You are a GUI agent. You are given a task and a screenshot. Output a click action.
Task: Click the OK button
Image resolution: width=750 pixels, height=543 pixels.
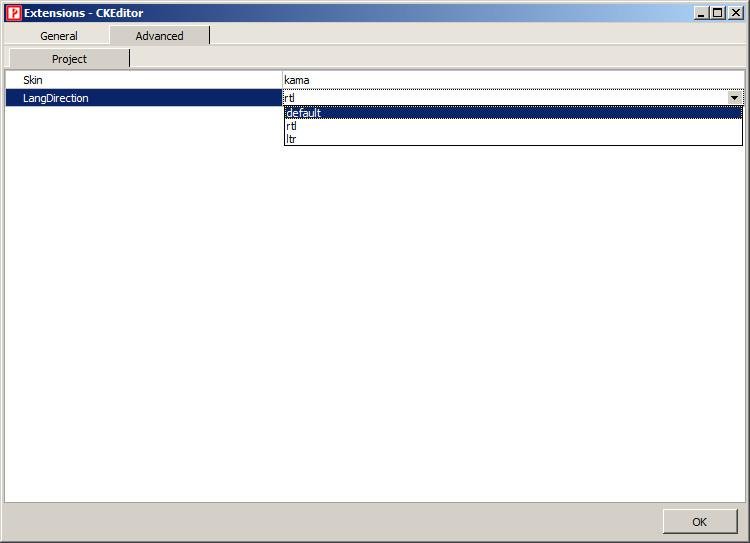coord(700,521)
